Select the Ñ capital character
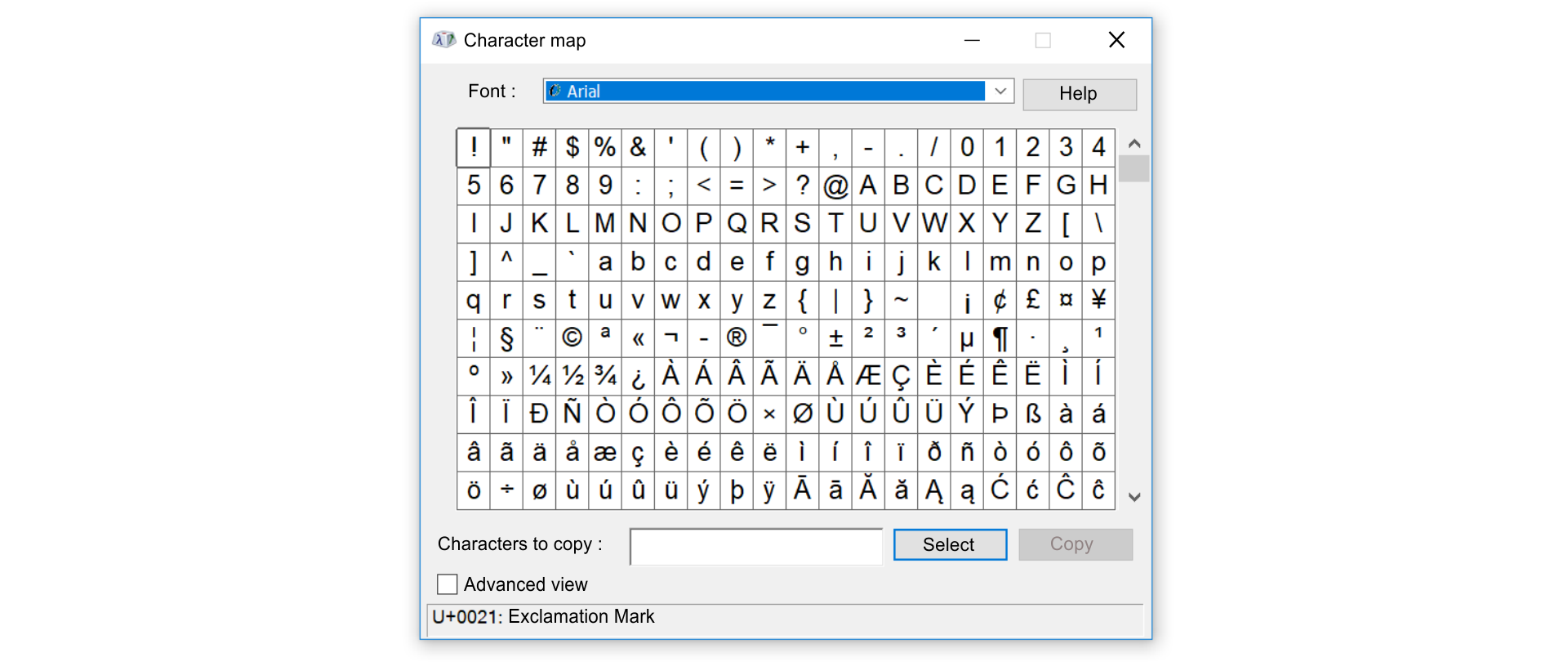 pos(572,414)
